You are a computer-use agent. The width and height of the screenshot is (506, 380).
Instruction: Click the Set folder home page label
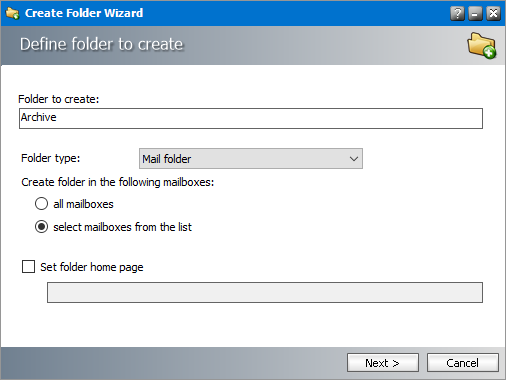92,267
